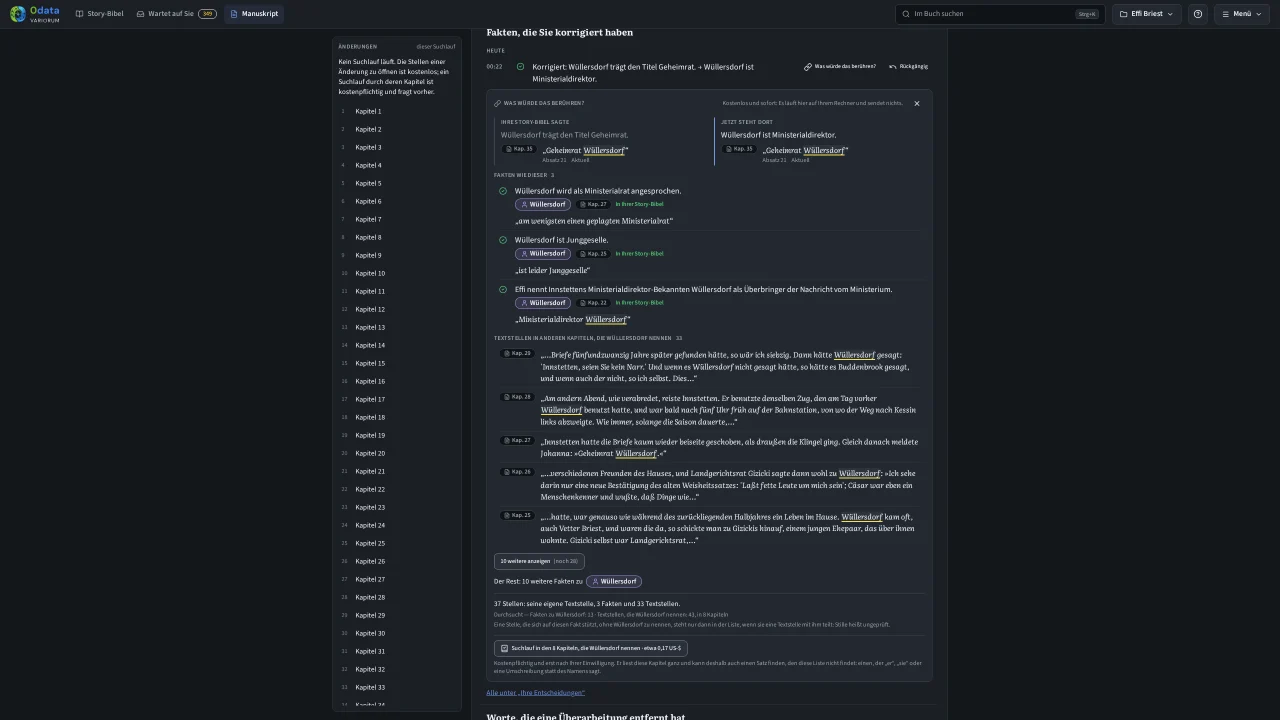The height and width of the screenshot is (720, 1280).
Task: Click Wüllersdorf tag under Ministerialrat fact
Action: 543,204
